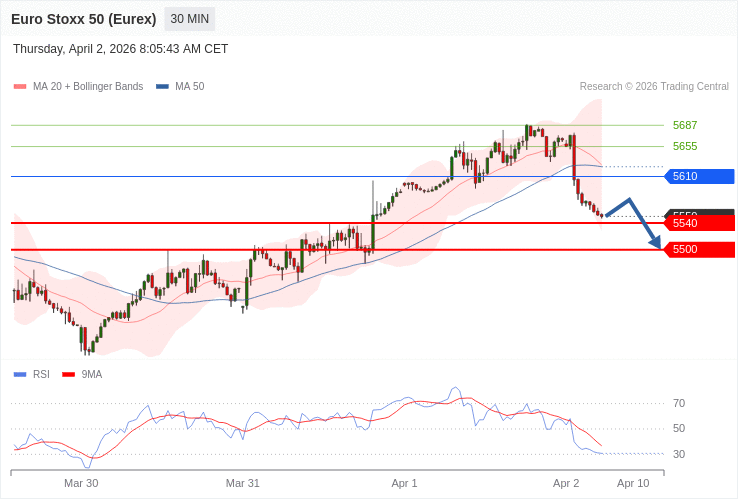Click the Euro Stoxx 50 (Eurex) title

83,19
